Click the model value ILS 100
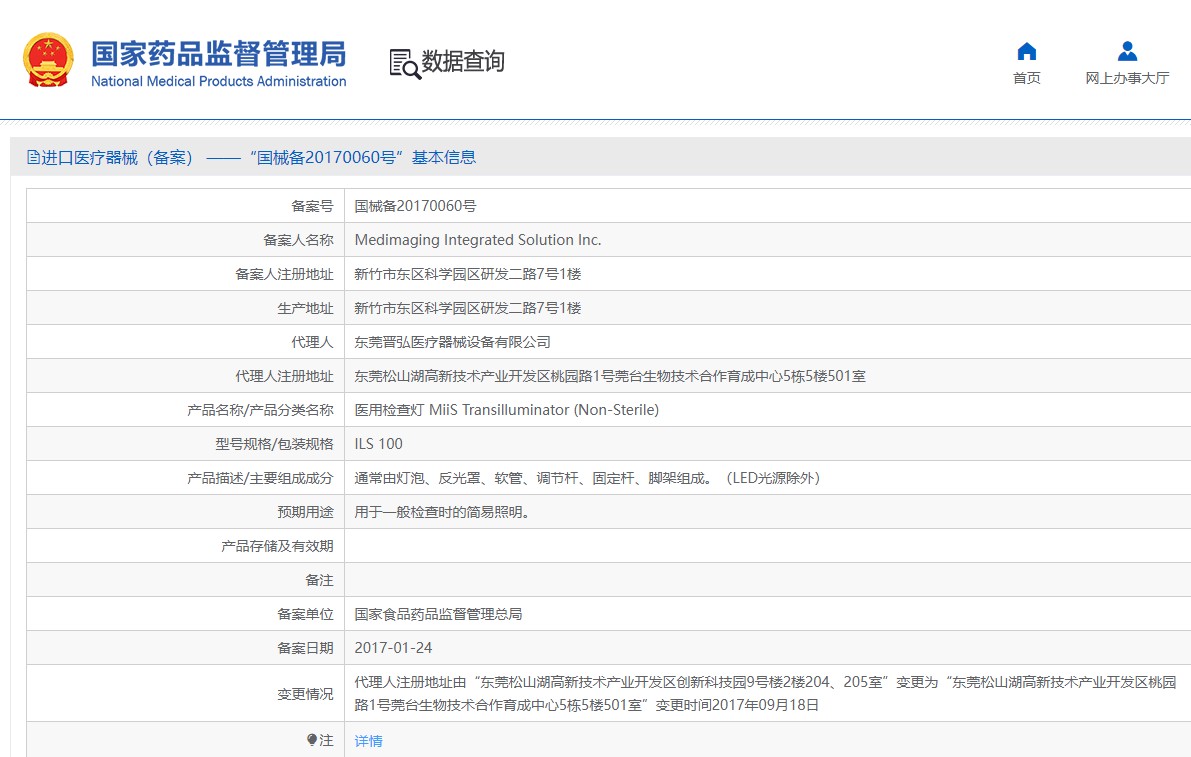The image size is (1191, 757). click(x=379, y=444)
